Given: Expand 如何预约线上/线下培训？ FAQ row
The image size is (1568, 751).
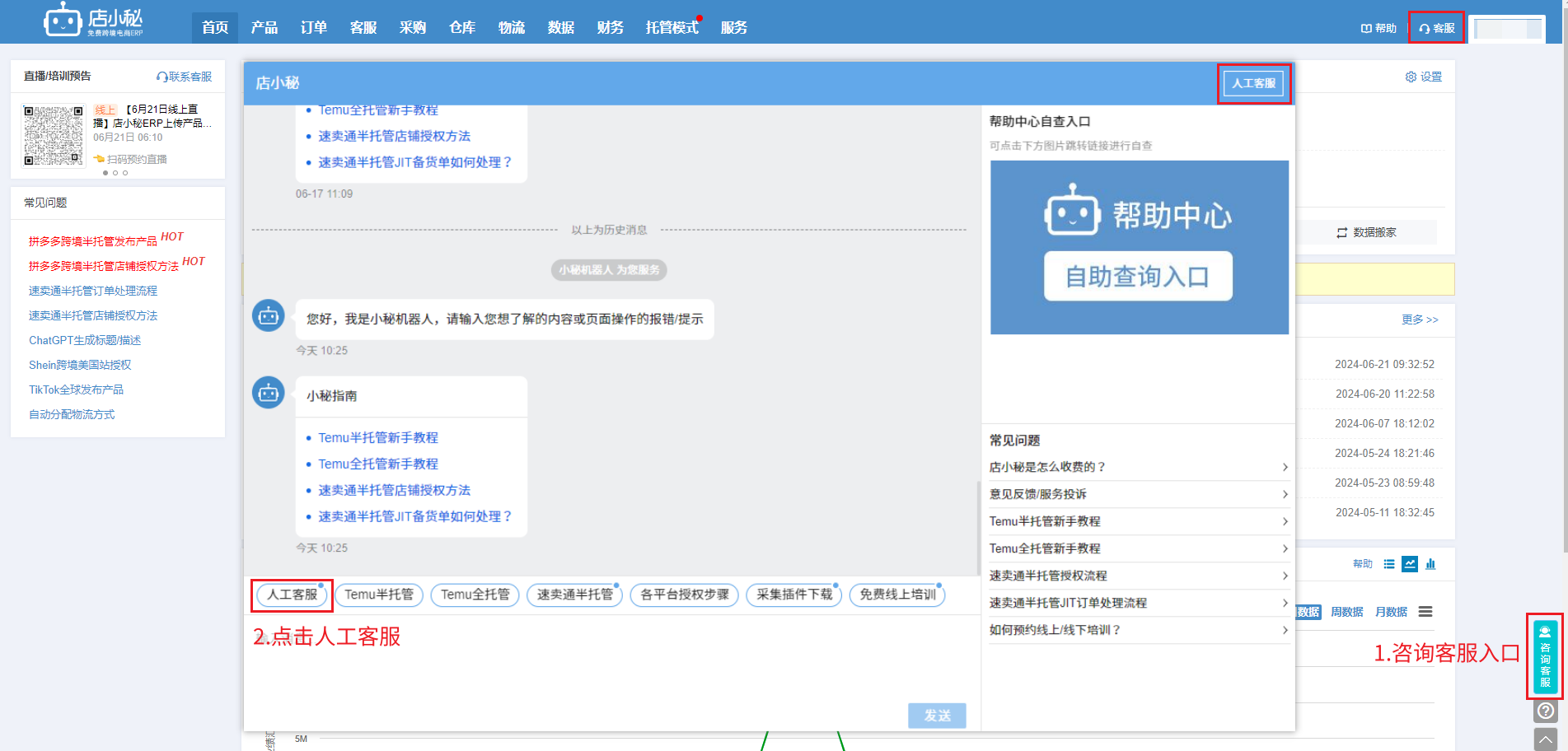Looking at the screenshot, I should 1139,630.
